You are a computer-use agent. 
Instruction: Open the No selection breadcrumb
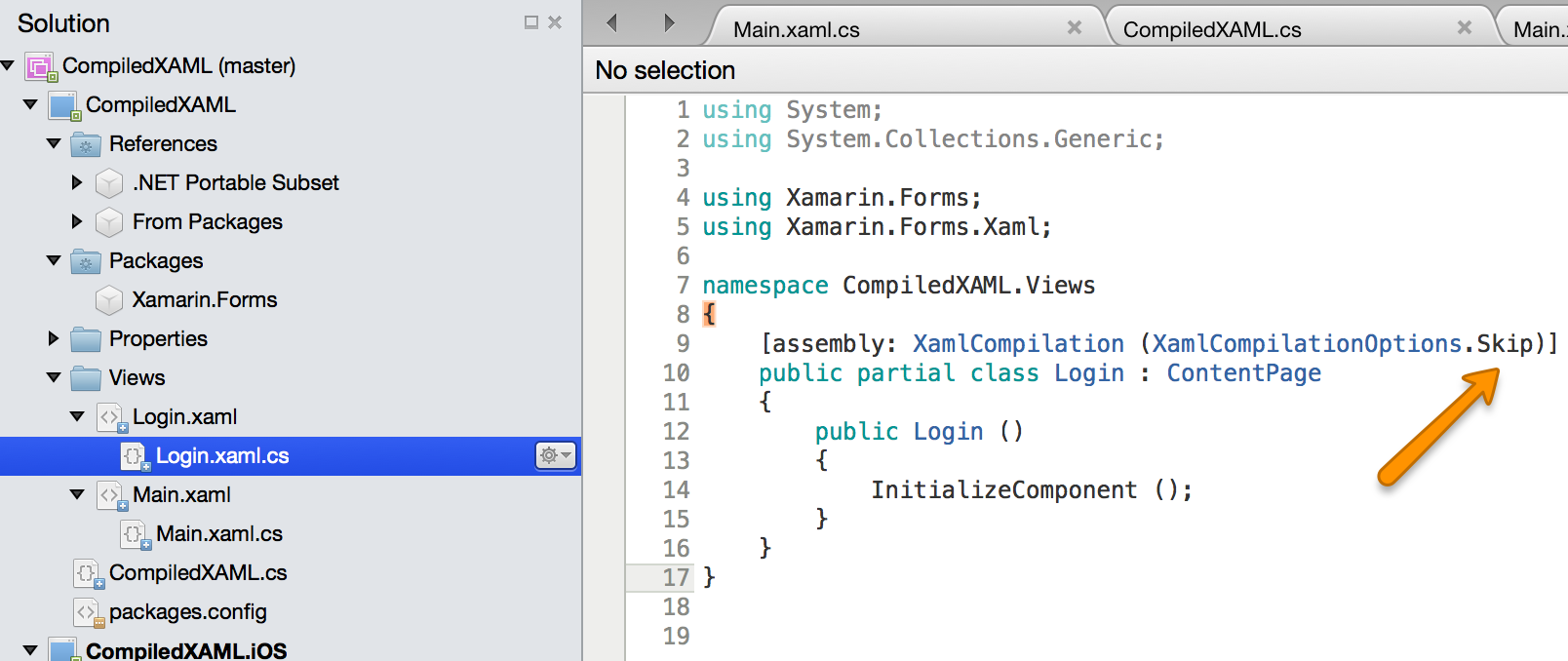[x=665, y=70]
